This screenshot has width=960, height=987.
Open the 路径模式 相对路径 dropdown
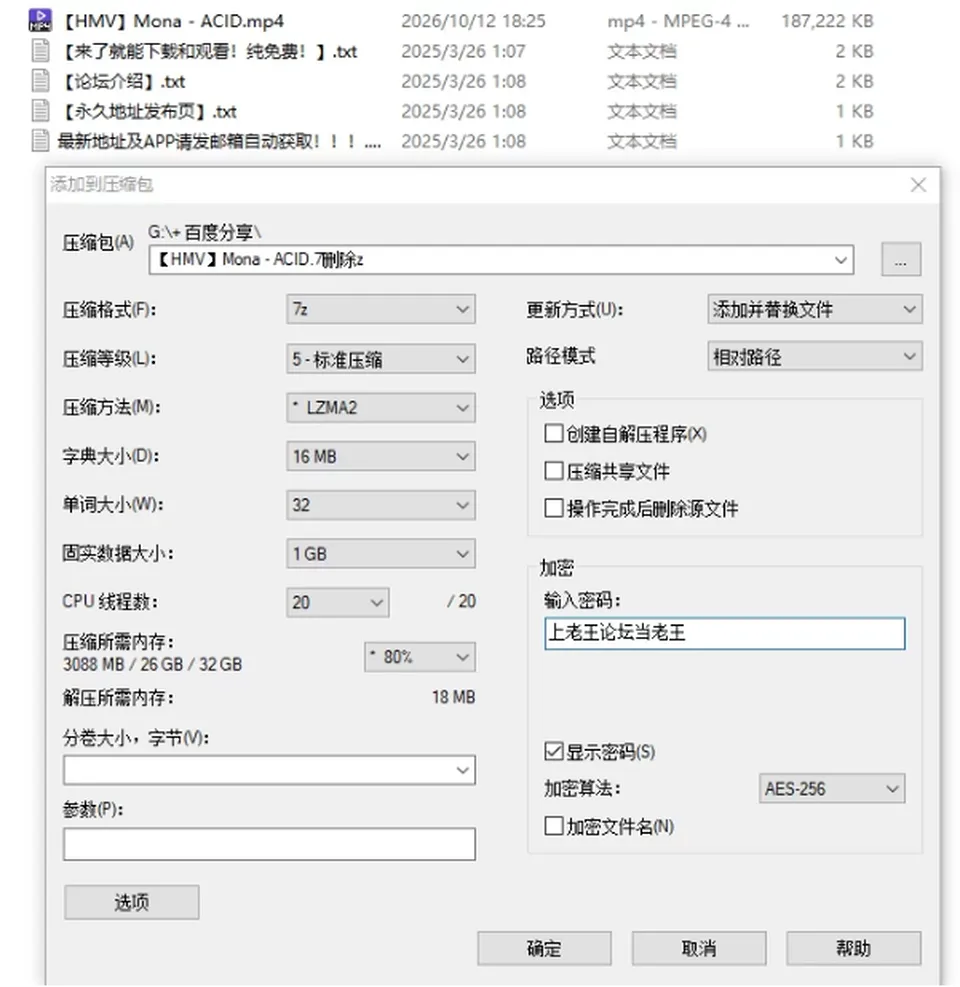tap(815, 356)
